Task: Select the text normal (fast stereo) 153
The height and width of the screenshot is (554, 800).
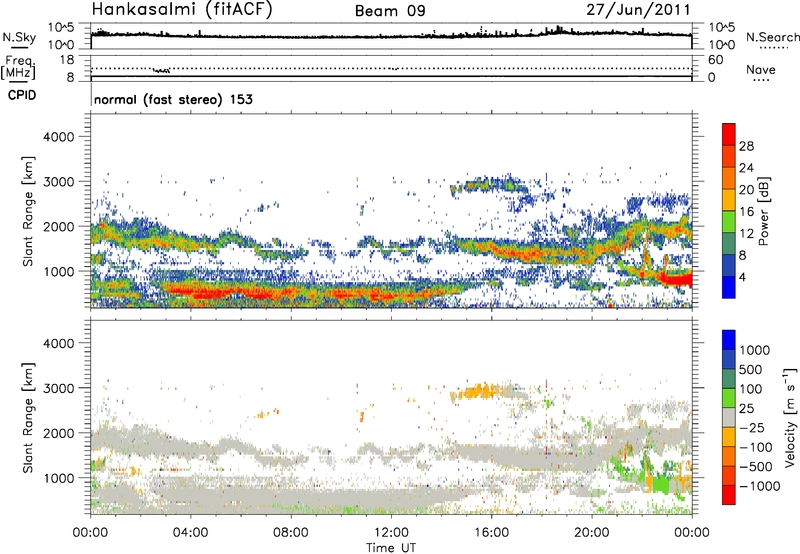Action: [x=173, y=99]
